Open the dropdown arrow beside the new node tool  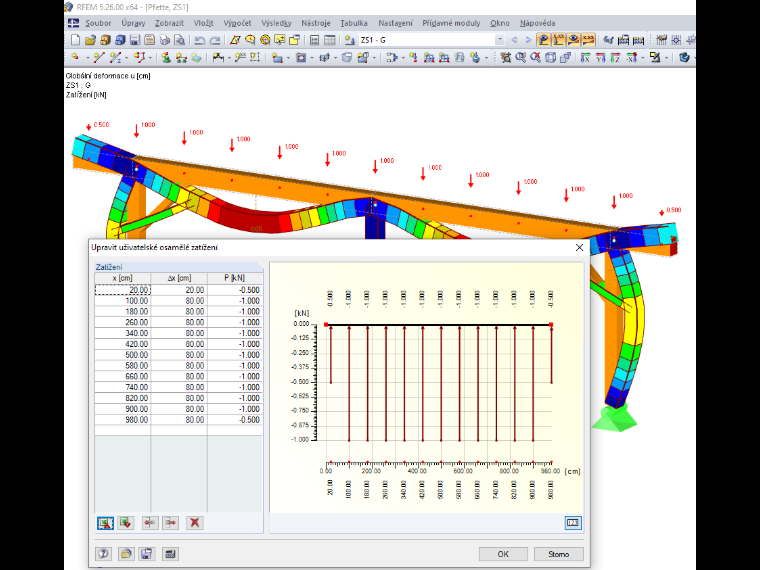(87, 58)
